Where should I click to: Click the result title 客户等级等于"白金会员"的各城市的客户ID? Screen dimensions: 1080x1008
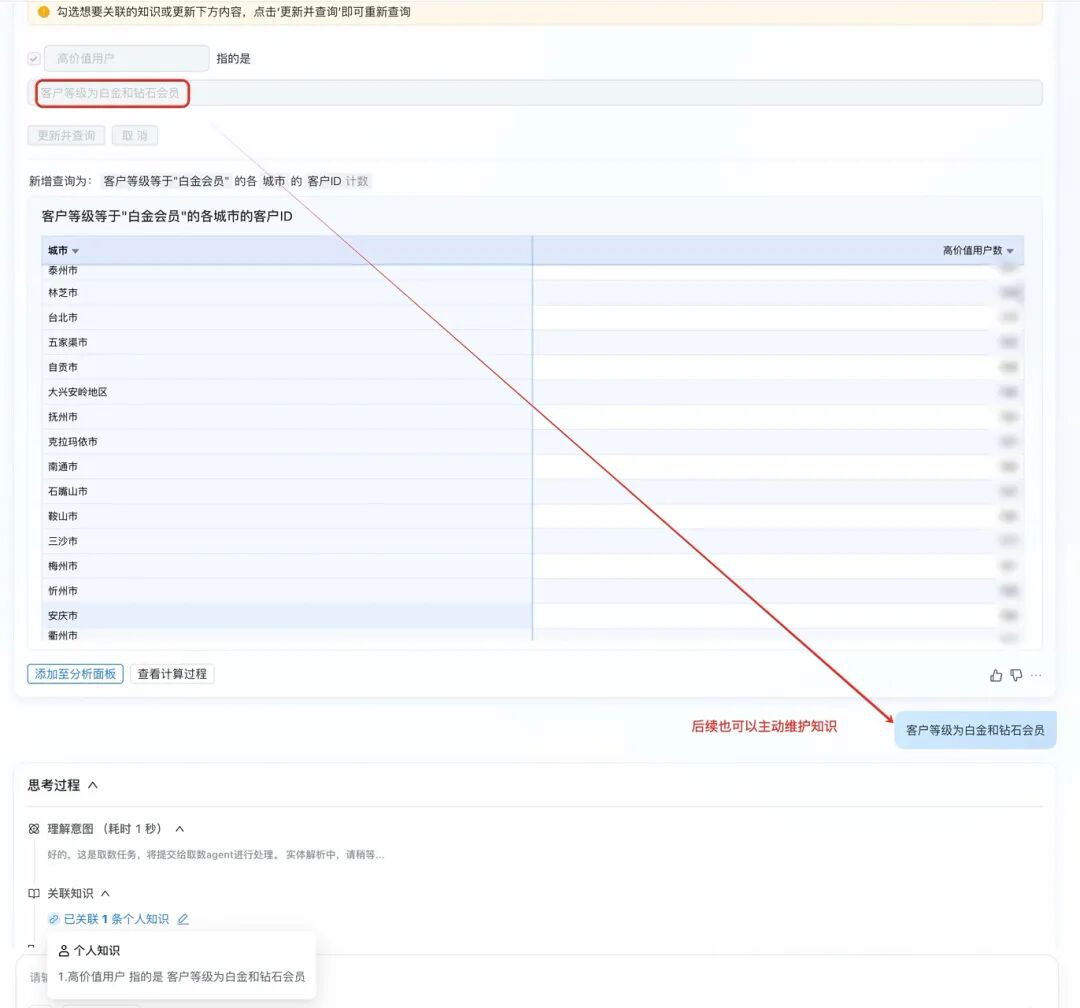tap(167, 216)
